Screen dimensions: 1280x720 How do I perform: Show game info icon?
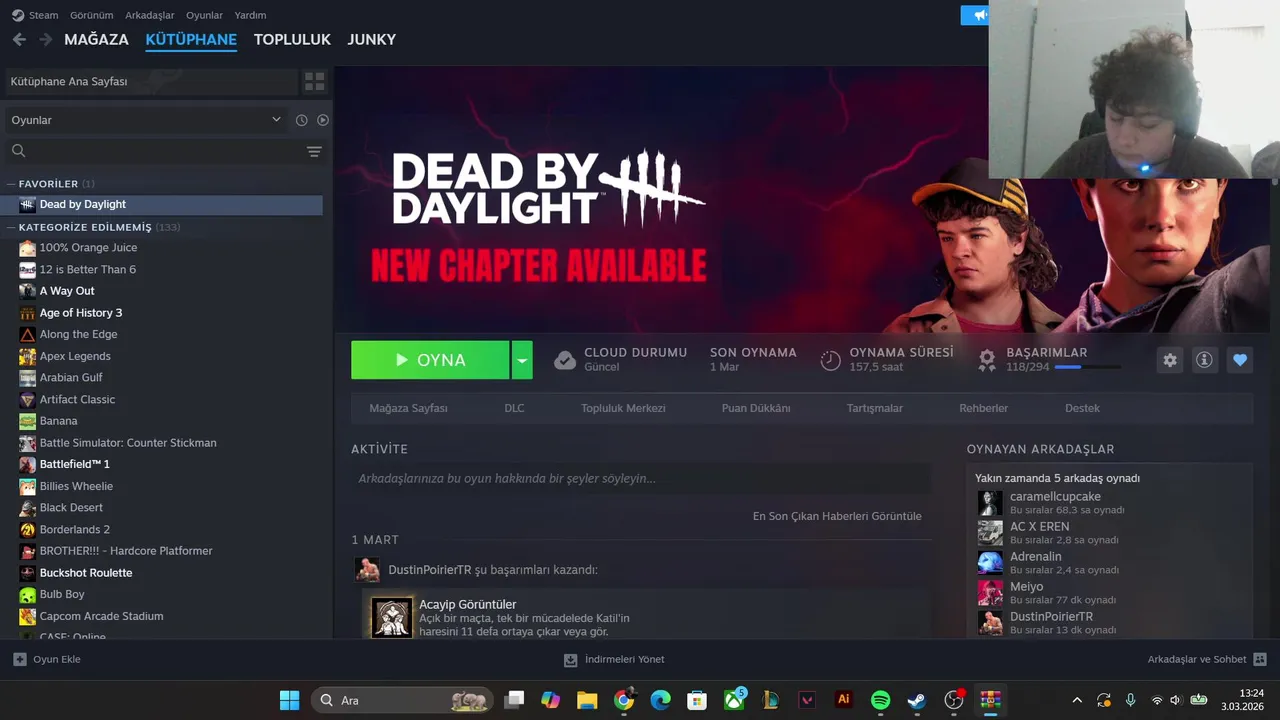1204,360
